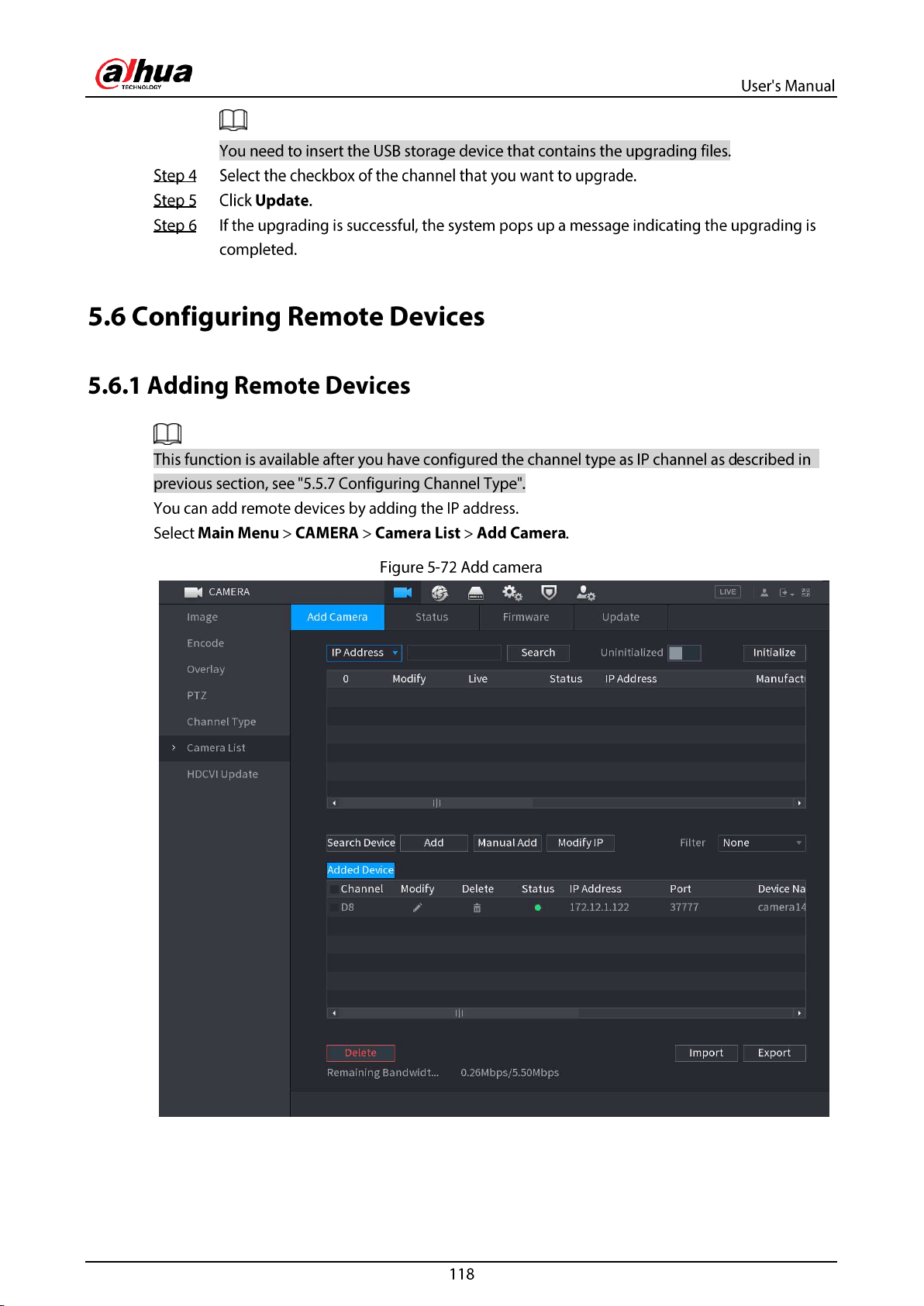This screenshot has width=924, height=1306.
Task: Click the upper table scroll left arrow
Action: tap(334, 803)
